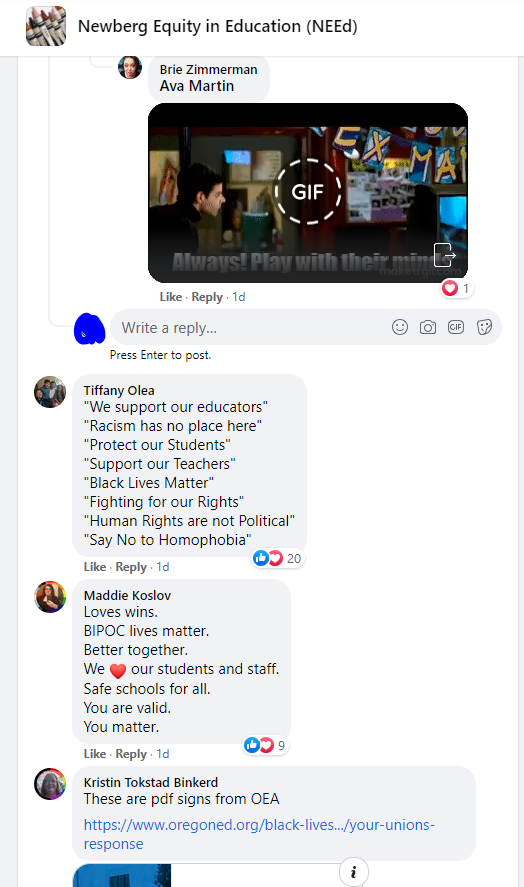View reactions on Maddie Koslov's comment
Viewport: 524px width, 887px height.
pyautogui.click(x=265, y=745)
